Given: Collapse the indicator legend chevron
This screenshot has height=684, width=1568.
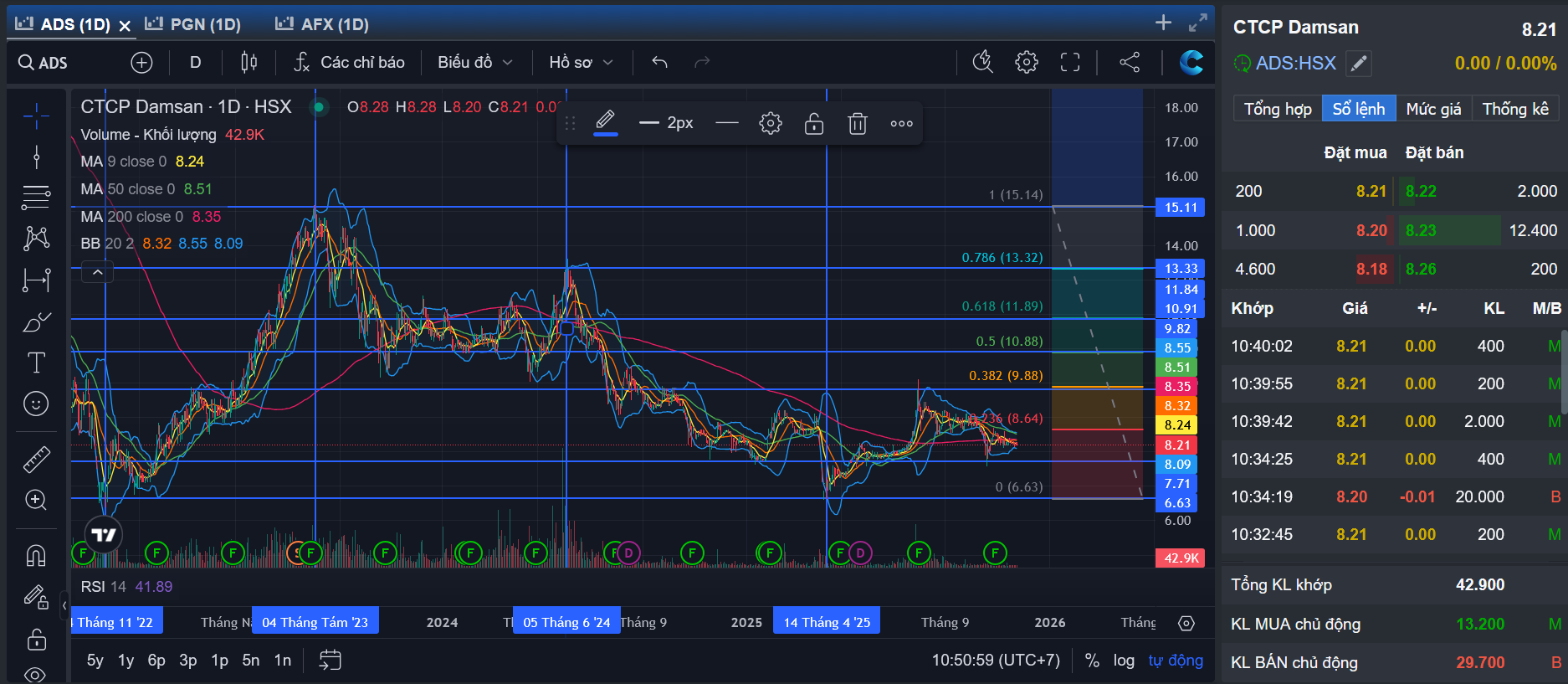Looking at the screenshot, I should (x=98, y=272).
